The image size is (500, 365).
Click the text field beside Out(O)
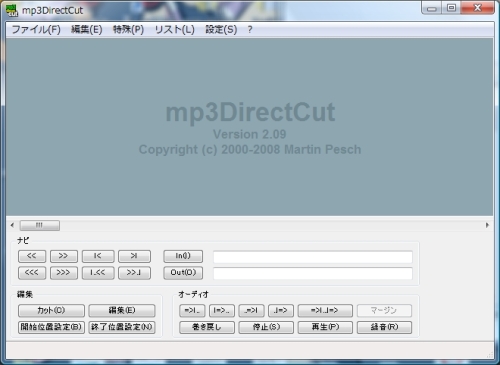coord(313,273)
